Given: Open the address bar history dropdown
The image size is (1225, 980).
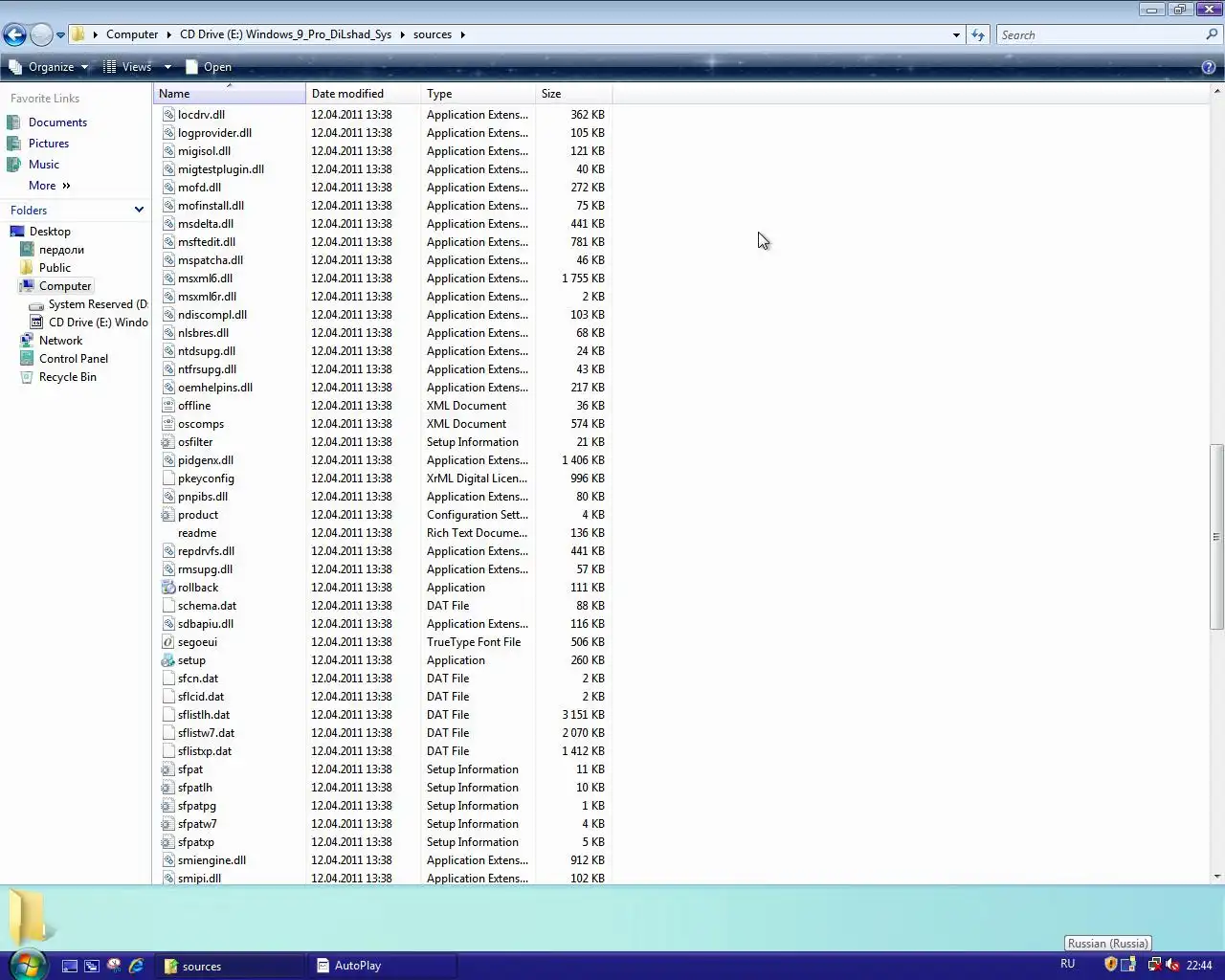Looking at the screenshot, I should click(956, 35).
